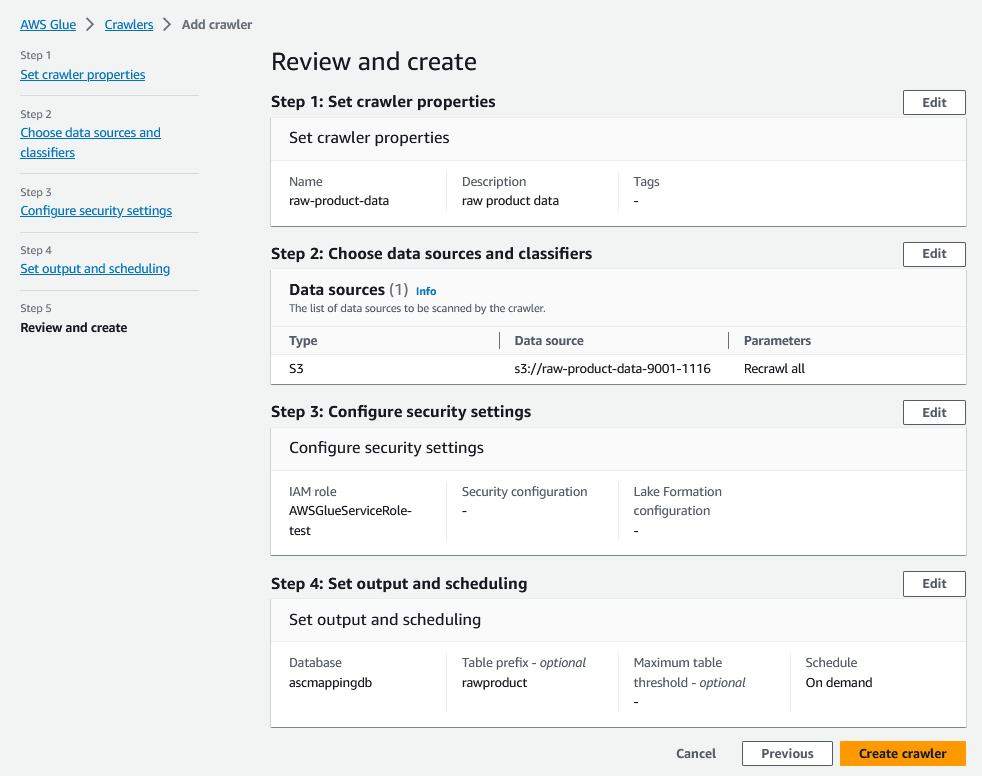982x776 pixels.
Task: Cancel the crawler creation
Action: (x=696, y=753)
